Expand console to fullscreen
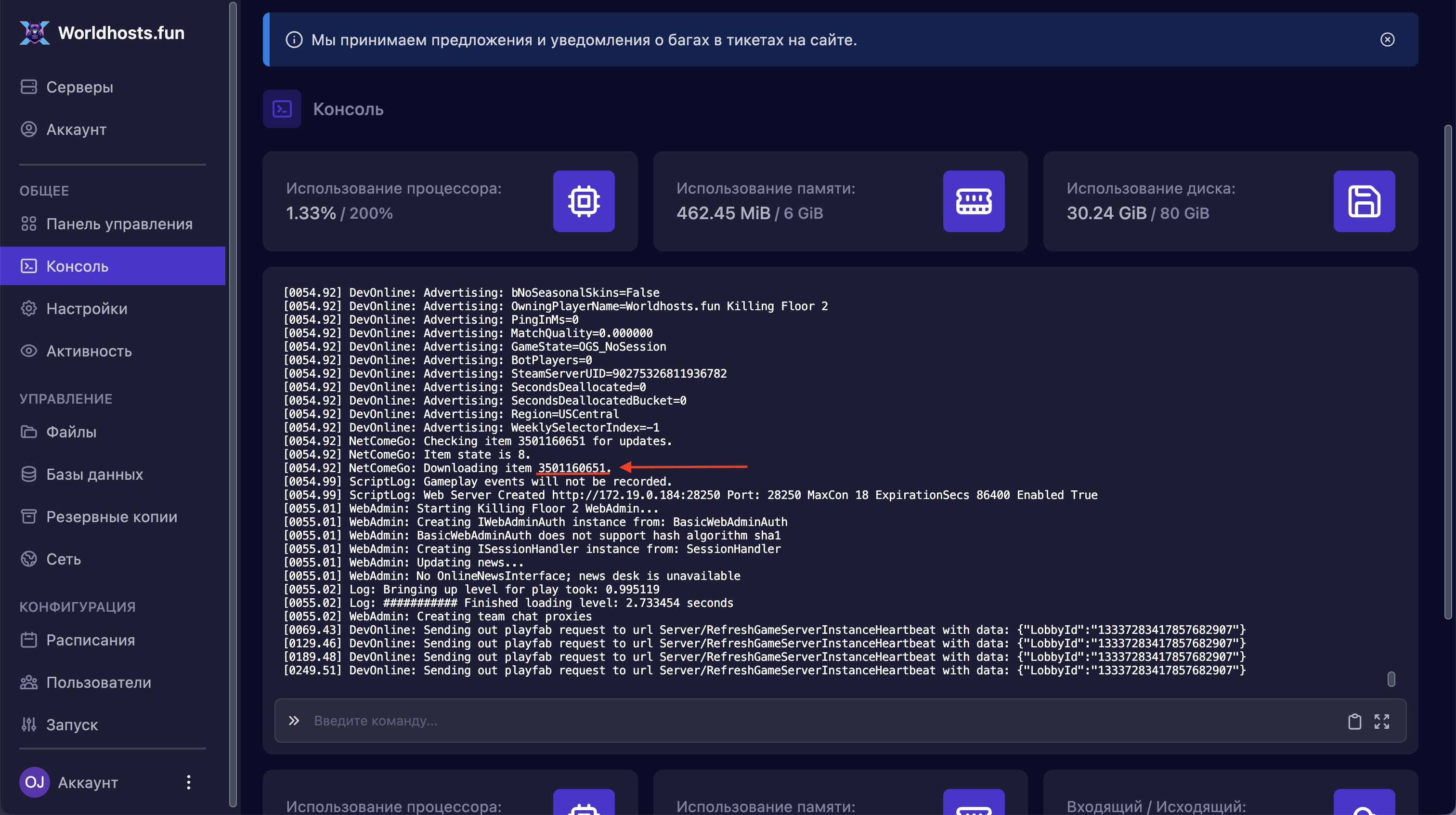 (x=1381, y=721)
